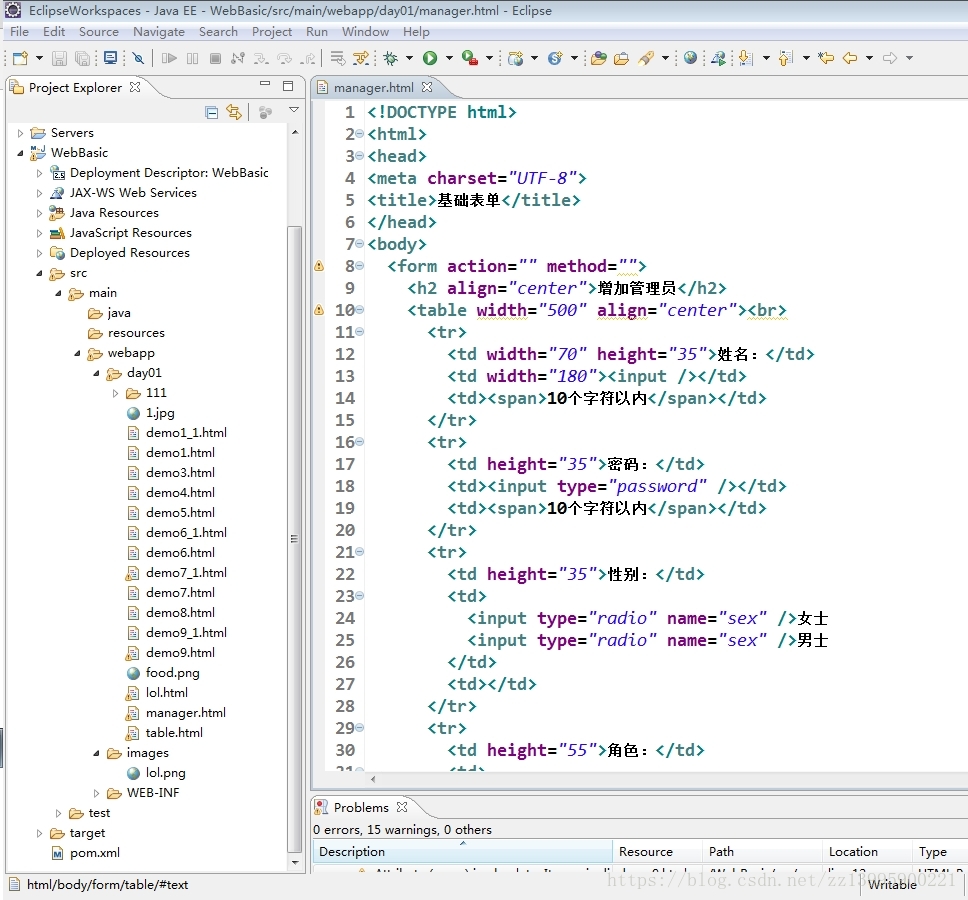Expand the Servers tree node

pos(21,133)
